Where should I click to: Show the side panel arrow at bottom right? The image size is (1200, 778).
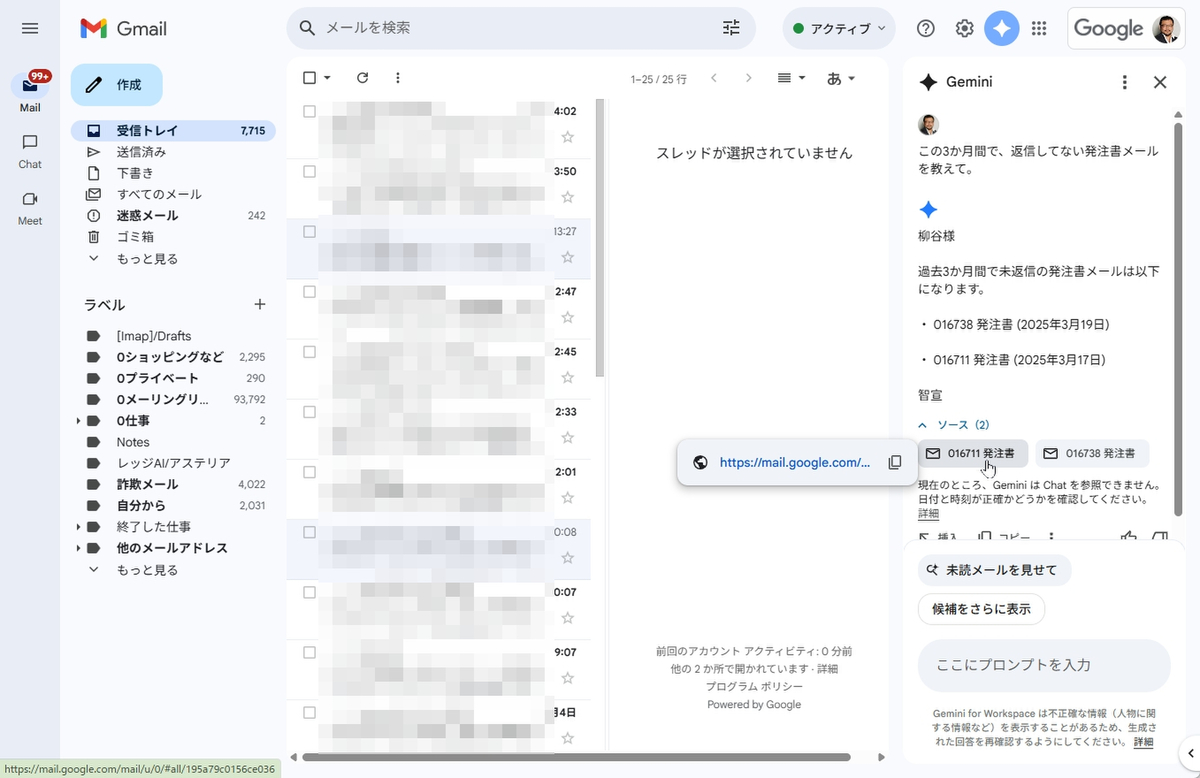(1189, 752)
